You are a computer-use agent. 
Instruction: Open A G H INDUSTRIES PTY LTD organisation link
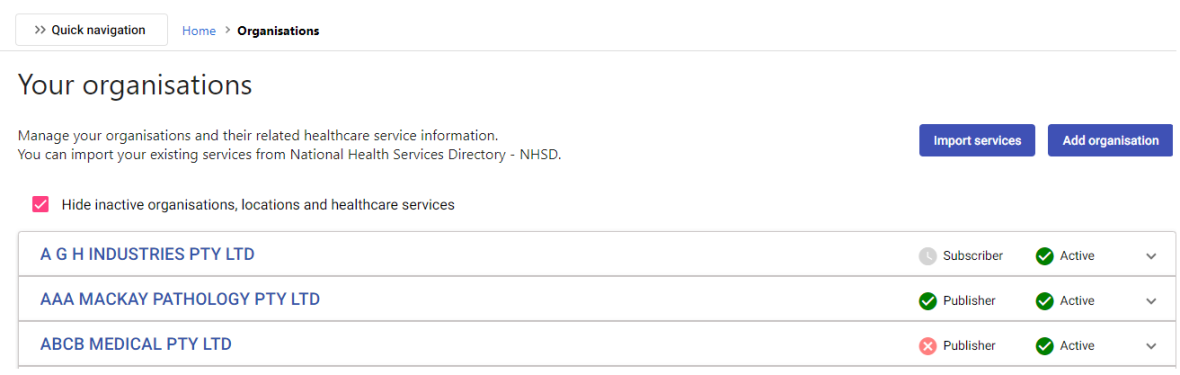point(147,255)
